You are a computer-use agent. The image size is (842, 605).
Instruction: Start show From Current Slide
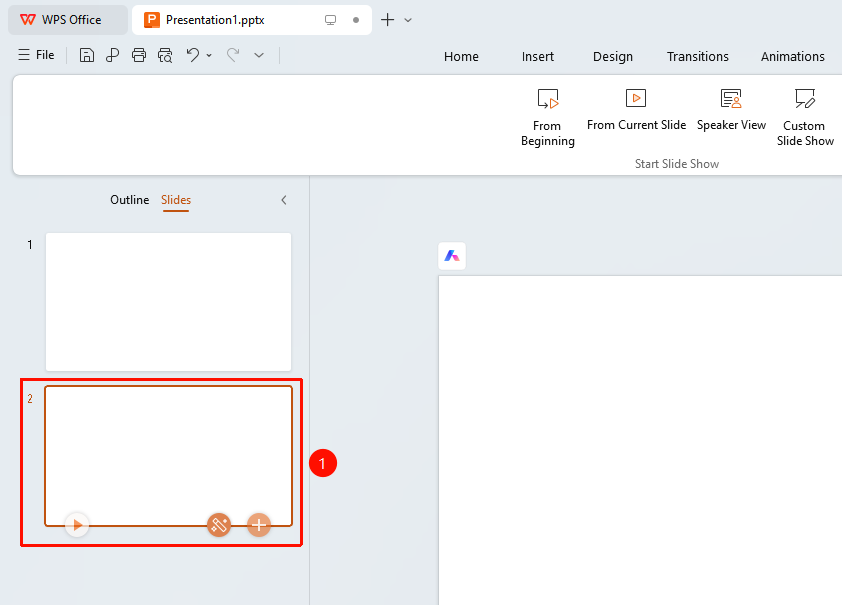pyautogui.click(x=636, y=110)
